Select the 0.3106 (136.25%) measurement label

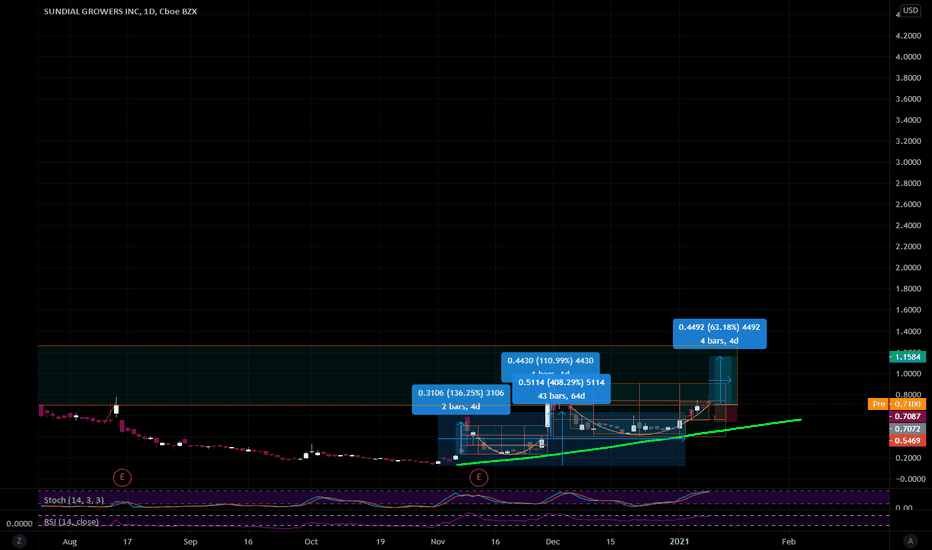point(461,400)
